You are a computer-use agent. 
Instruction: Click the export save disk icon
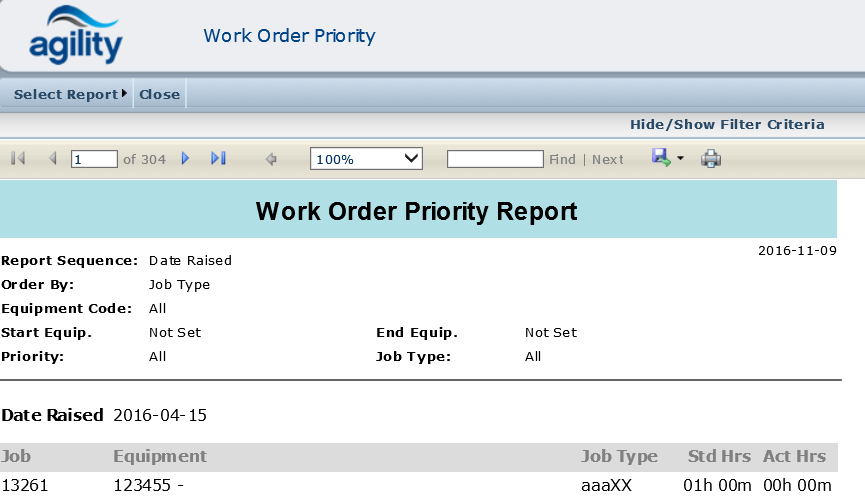[x=660, y=158]
